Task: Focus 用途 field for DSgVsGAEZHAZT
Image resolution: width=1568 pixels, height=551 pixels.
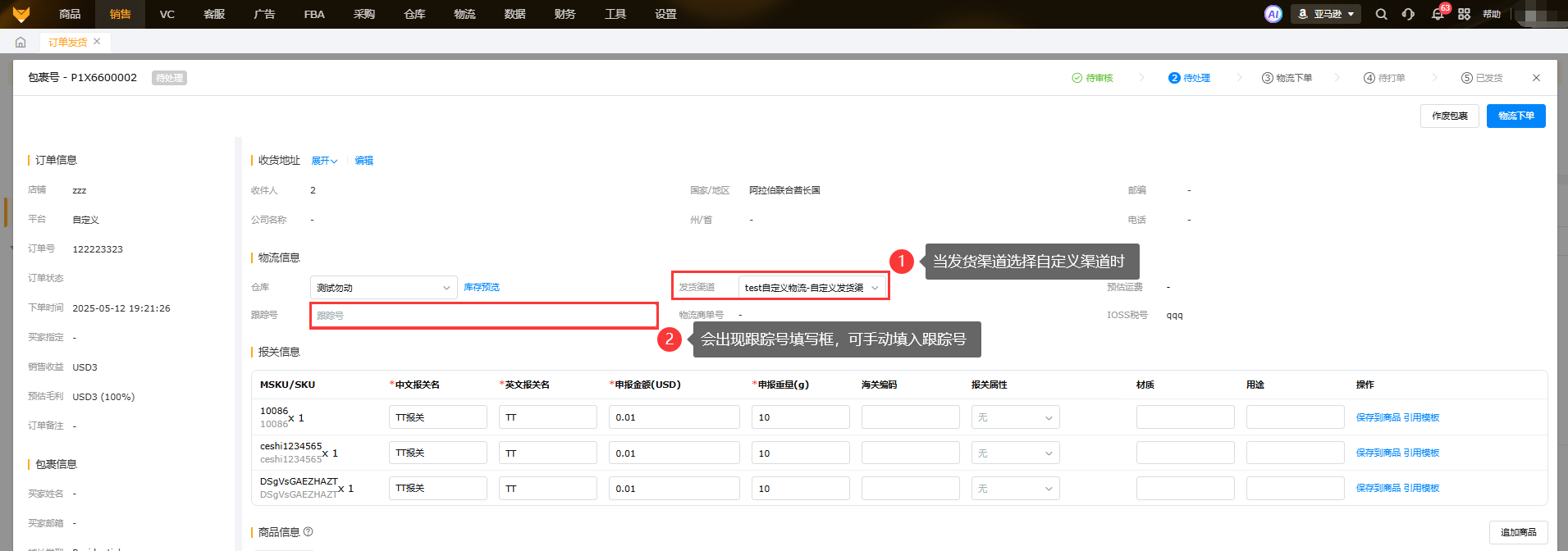Action: 1296,488
